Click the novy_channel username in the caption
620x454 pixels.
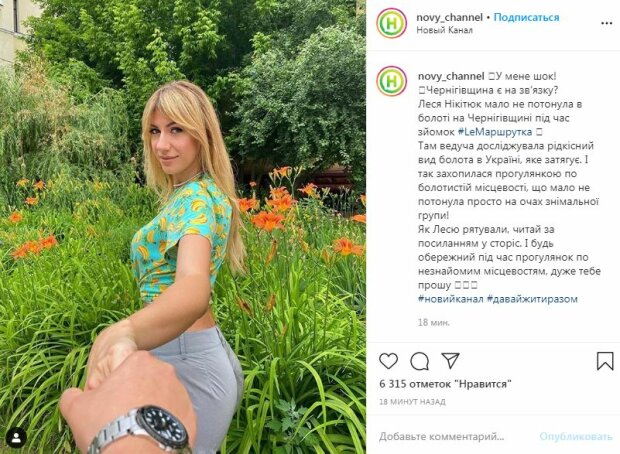[x=451, y=76]
